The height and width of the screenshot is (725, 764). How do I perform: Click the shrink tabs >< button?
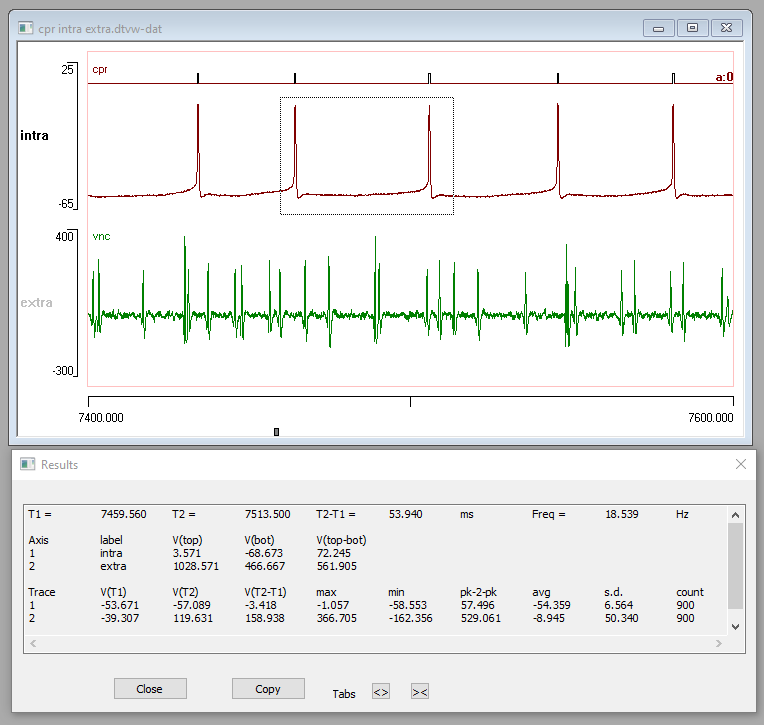coord(420,691)
